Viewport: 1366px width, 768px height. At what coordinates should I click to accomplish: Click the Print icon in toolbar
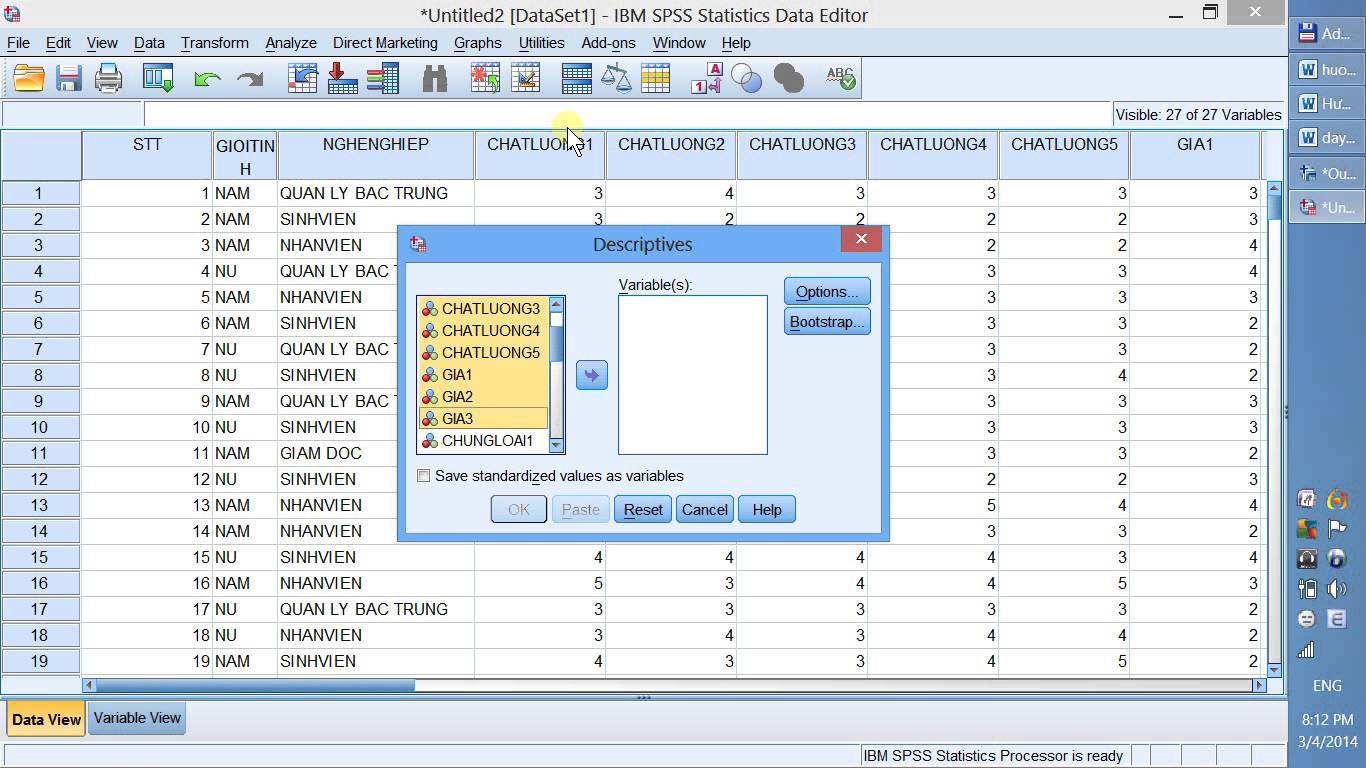[108, 78]
